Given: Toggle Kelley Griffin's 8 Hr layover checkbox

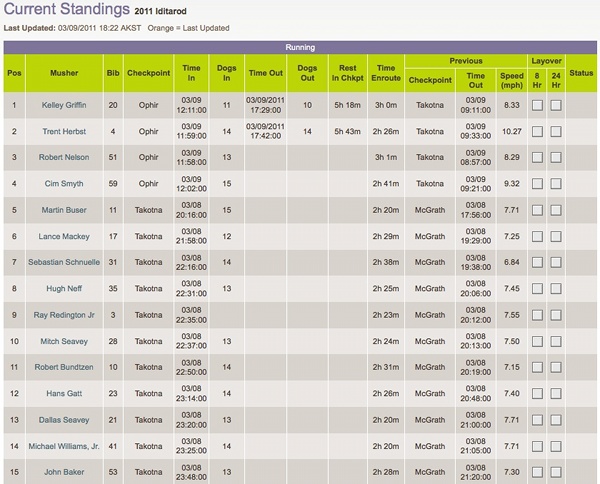Looking at the screenshot, I should (x=537, y=105).
